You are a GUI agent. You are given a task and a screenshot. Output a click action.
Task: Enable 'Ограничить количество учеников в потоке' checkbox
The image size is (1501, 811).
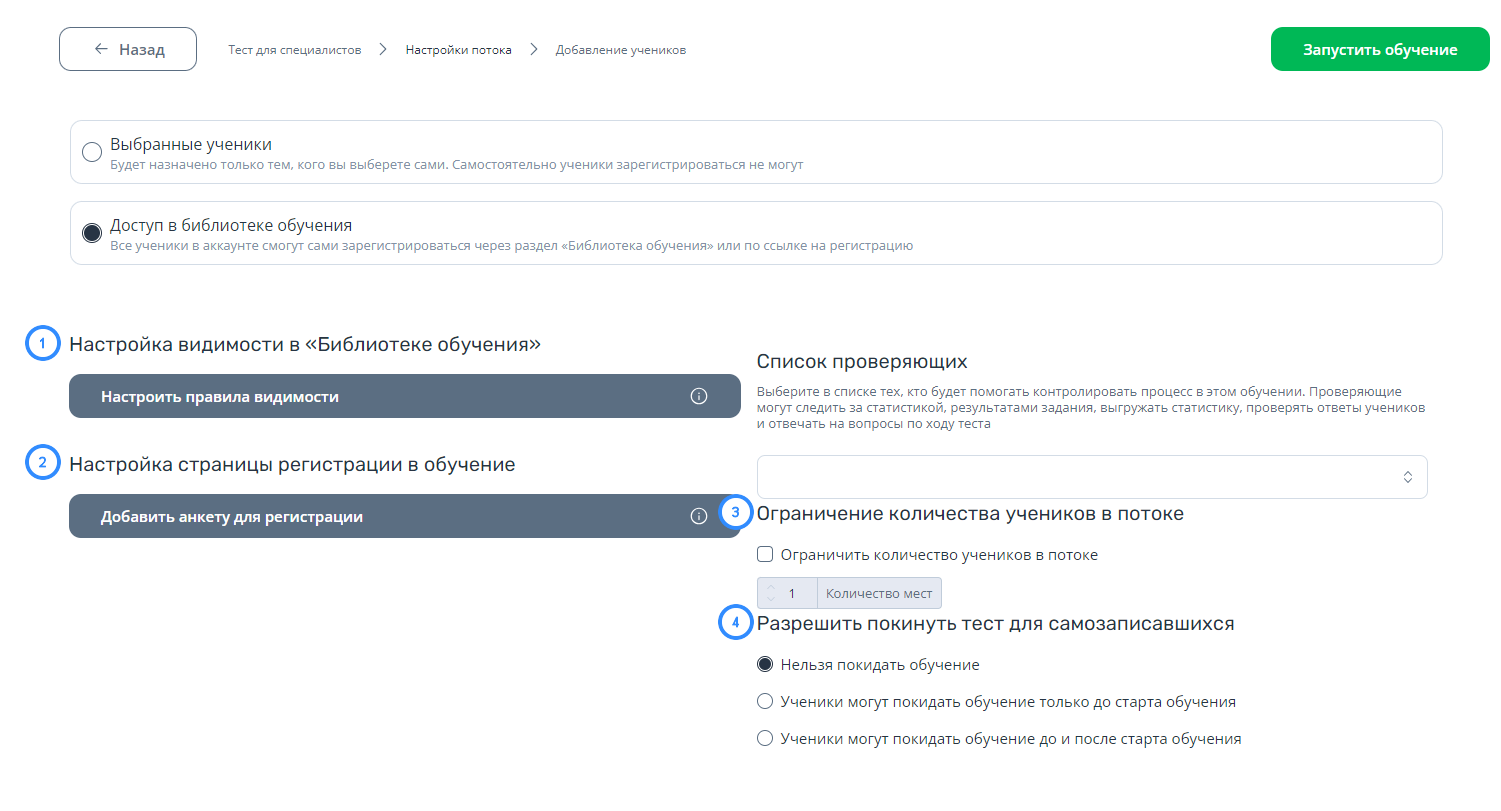(x=766, y=554)
